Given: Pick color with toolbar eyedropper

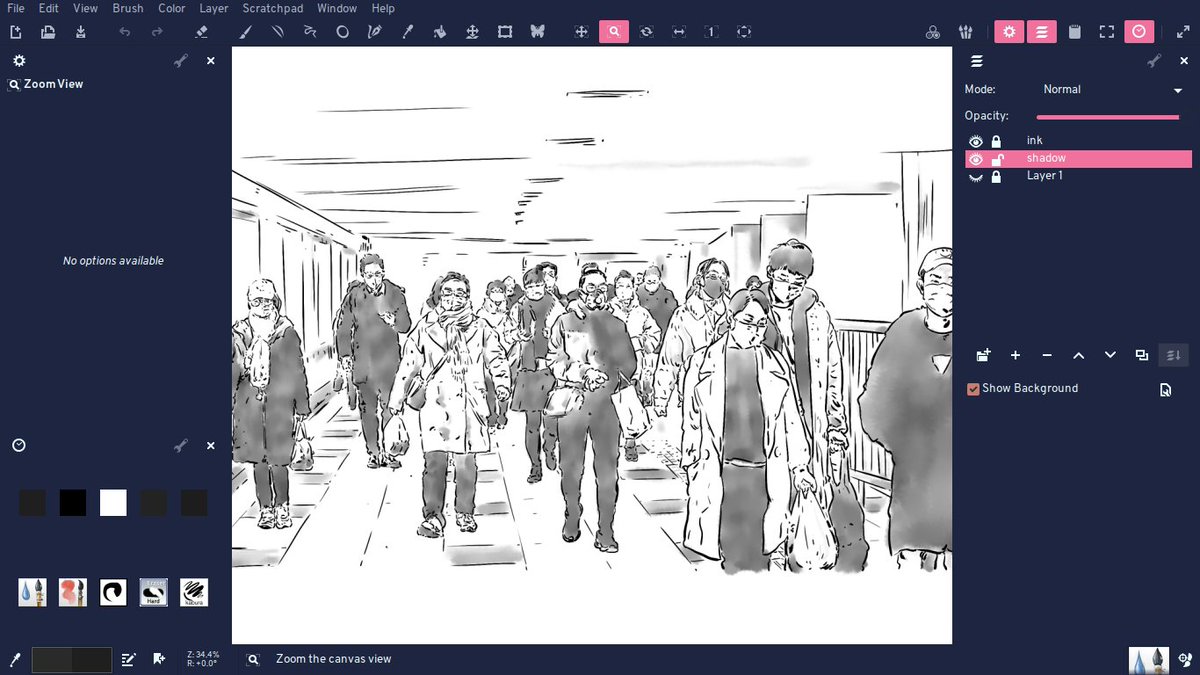Looking at the screenshot, I should point(407,32).
